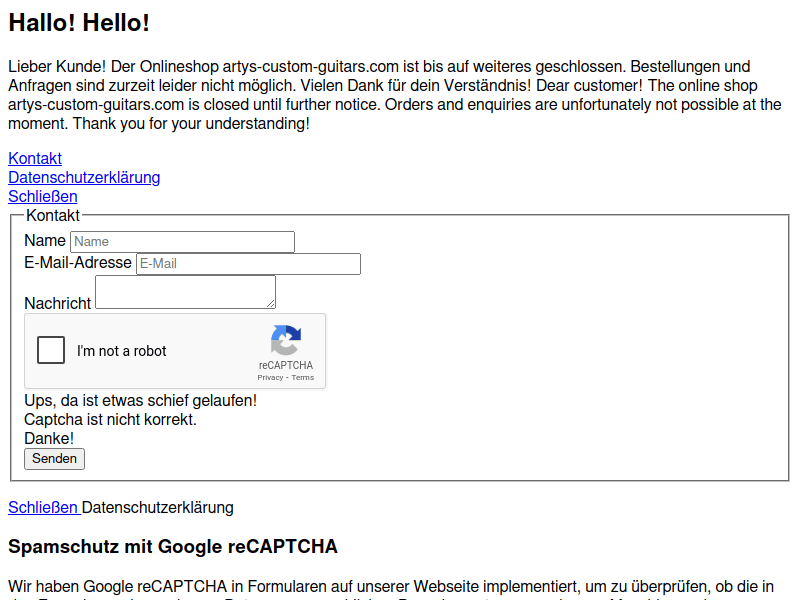Click Schließen link above the contact form
The height and width of the screenshot is (600, 800).
click(x=42, y=196)
